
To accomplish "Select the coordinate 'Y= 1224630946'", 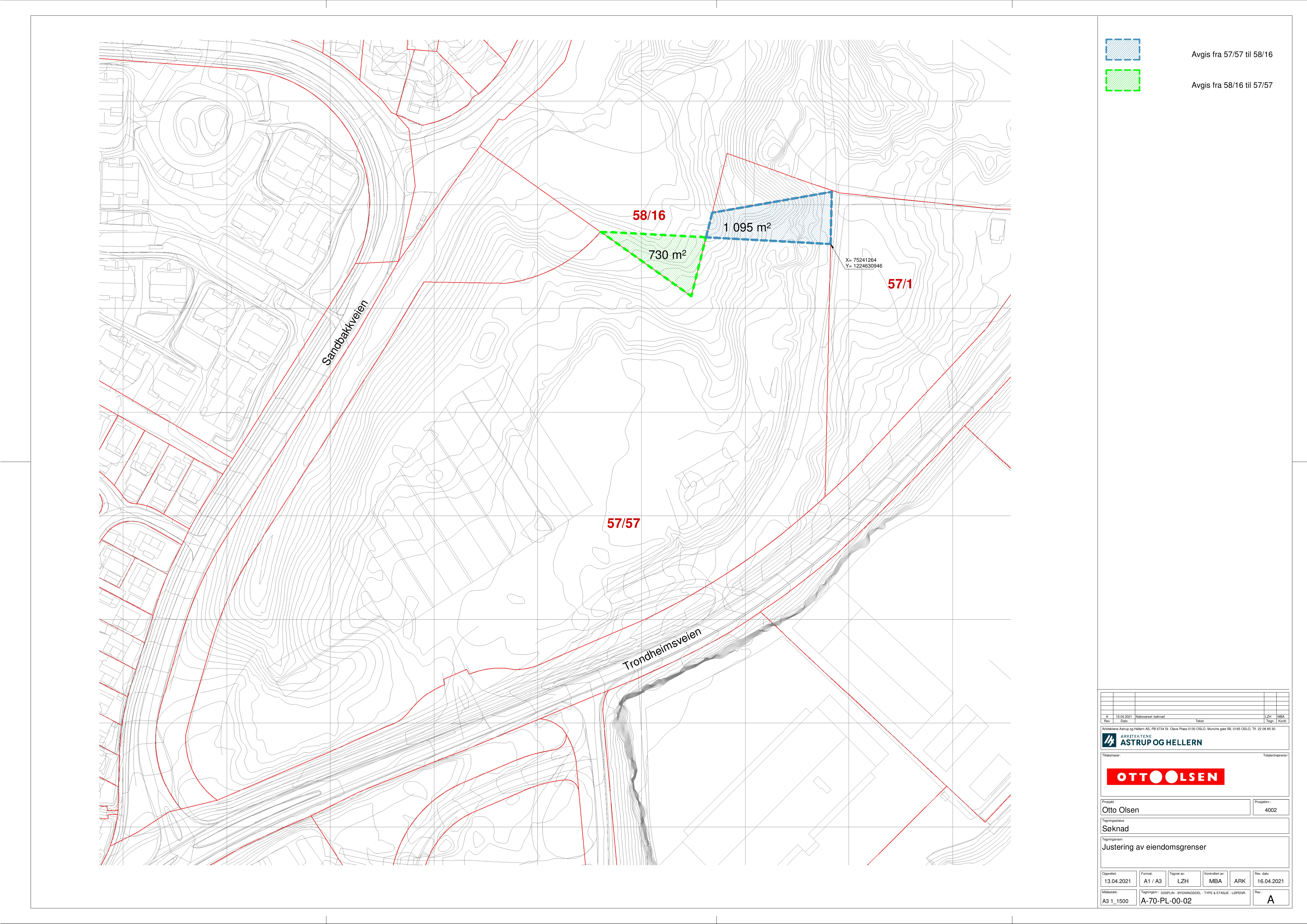I will (864, 266).
